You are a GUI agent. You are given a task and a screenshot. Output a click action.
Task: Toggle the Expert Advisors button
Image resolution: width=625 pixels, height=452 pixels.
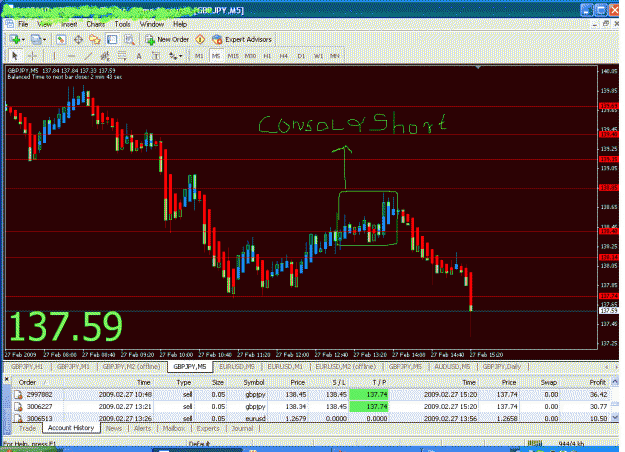pos(242,39)
